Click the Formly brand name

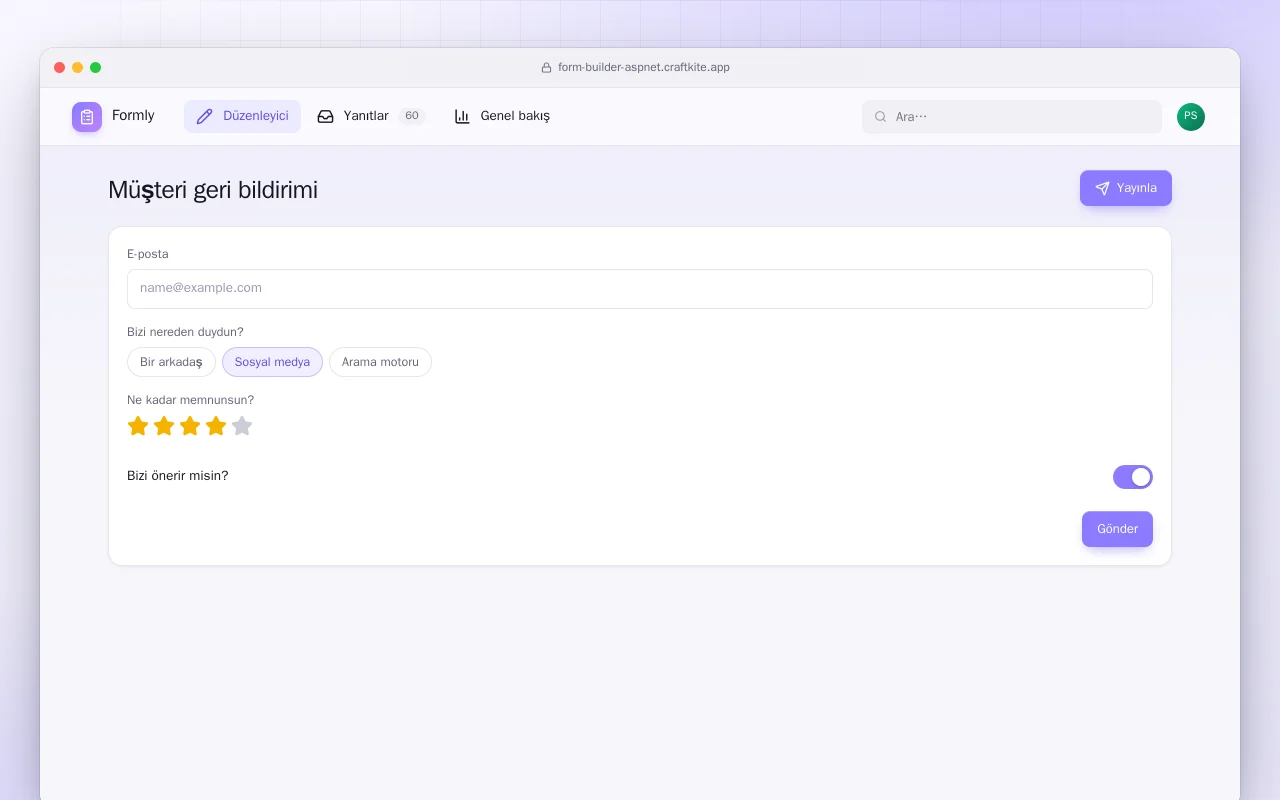click(133, 116)
